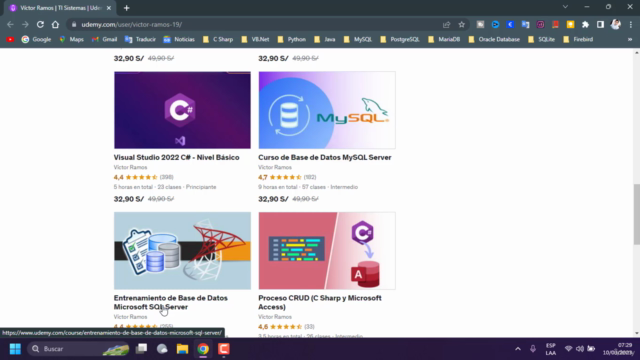640x360 pixels.
Task: Open the YouTube bookmark icon
Action: point(10,39)
